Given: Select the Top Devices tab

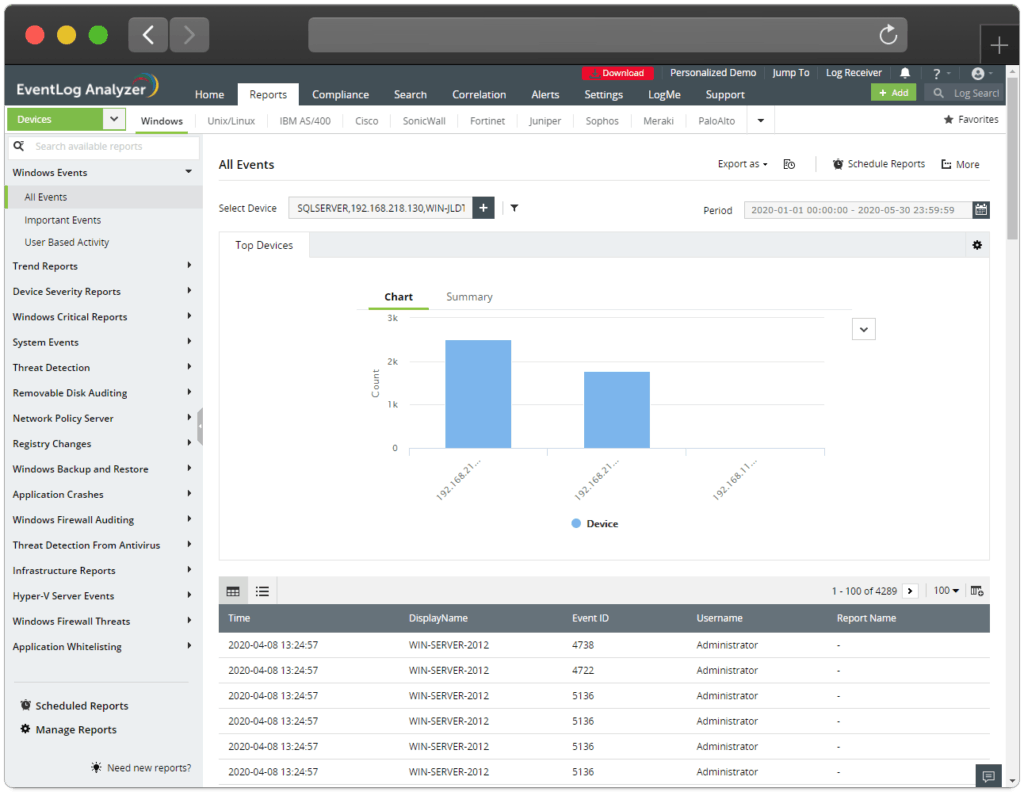Looking at the screenshot, I should tap(264, 245).
